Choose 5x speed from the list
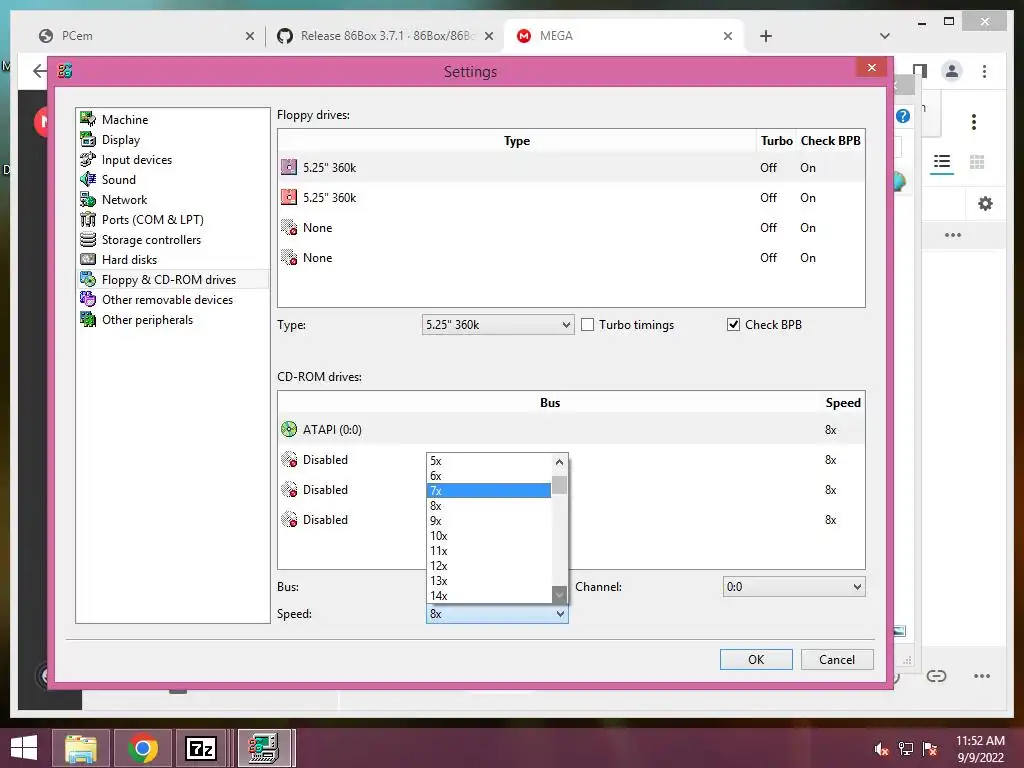 click(x=489, y=461)
